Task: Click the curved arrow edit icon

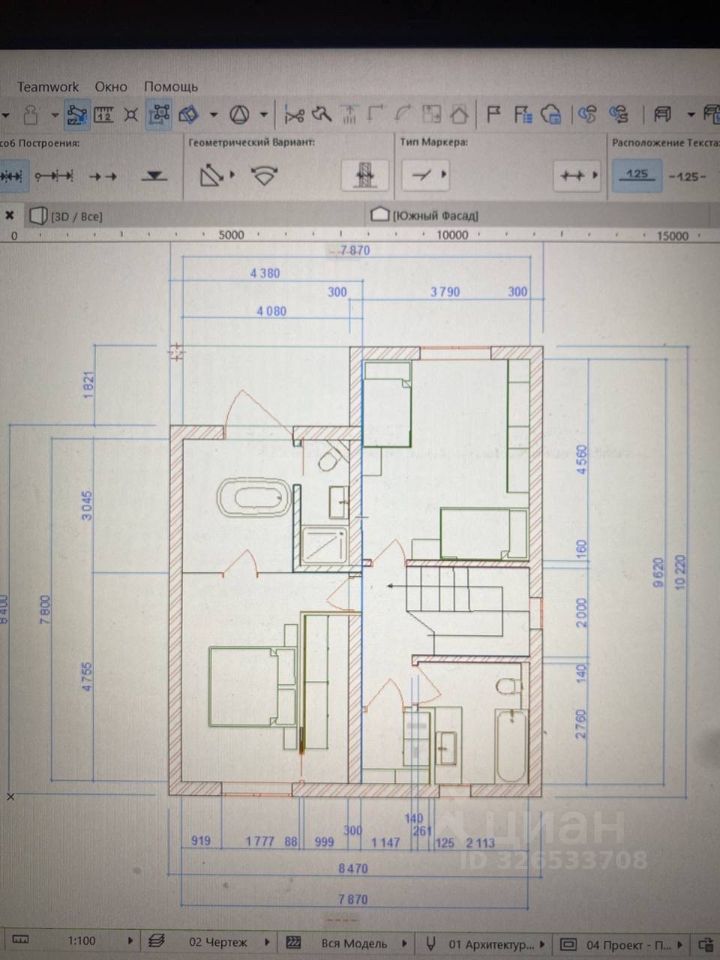Action: [x=403, y=114]
